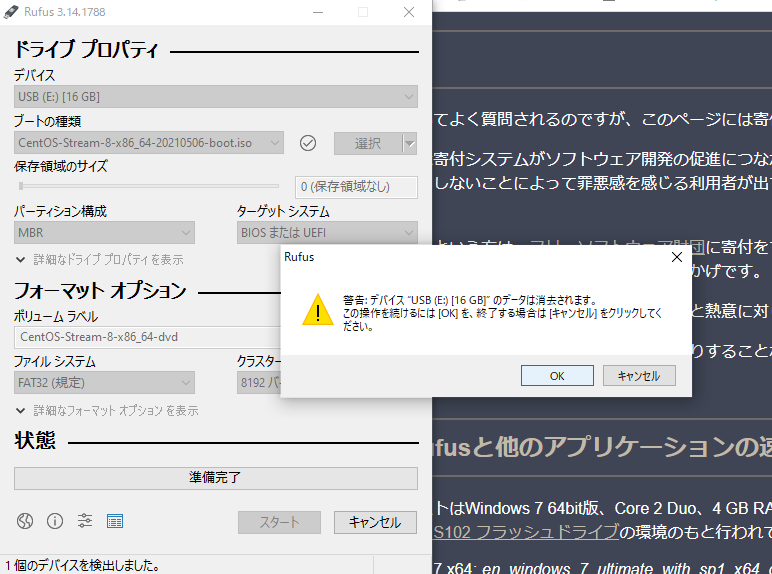Click the スタート button
This screenshot has width=772, height=574.
click(279, 522)
